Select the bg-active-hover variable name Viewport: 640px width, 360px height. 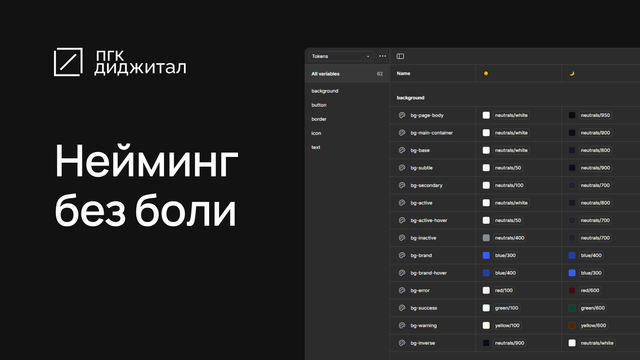pyautogui.click(x=429, y=221)
